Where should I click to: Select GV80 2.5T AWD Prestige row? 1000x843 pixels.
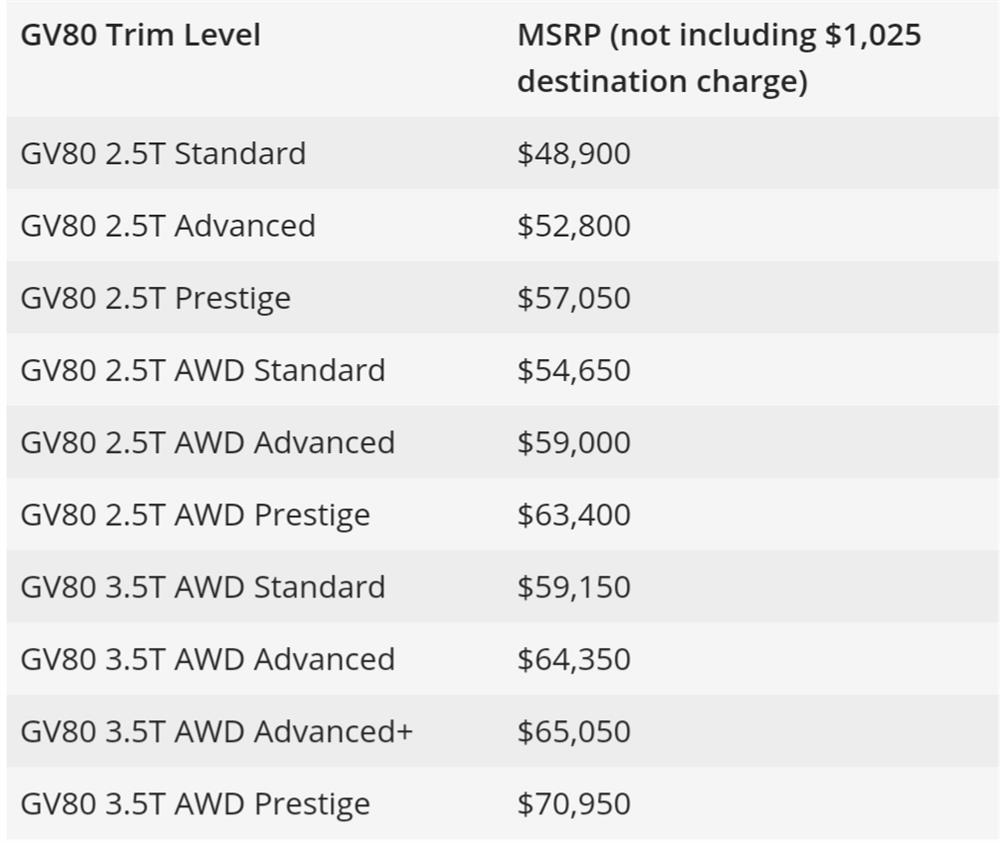pyautogui.click(x=503, y=515)
